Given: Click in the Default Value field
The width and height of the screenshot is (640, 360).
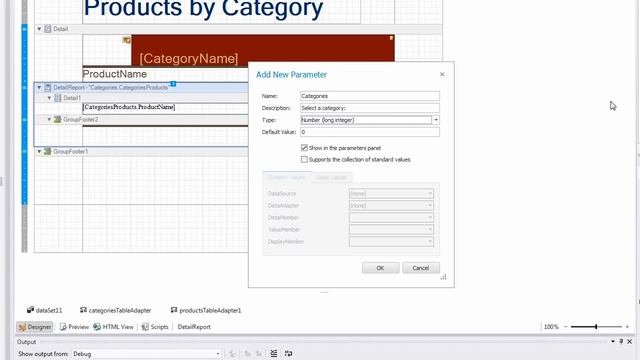Looking at the screenshot, I should [370, 132].
